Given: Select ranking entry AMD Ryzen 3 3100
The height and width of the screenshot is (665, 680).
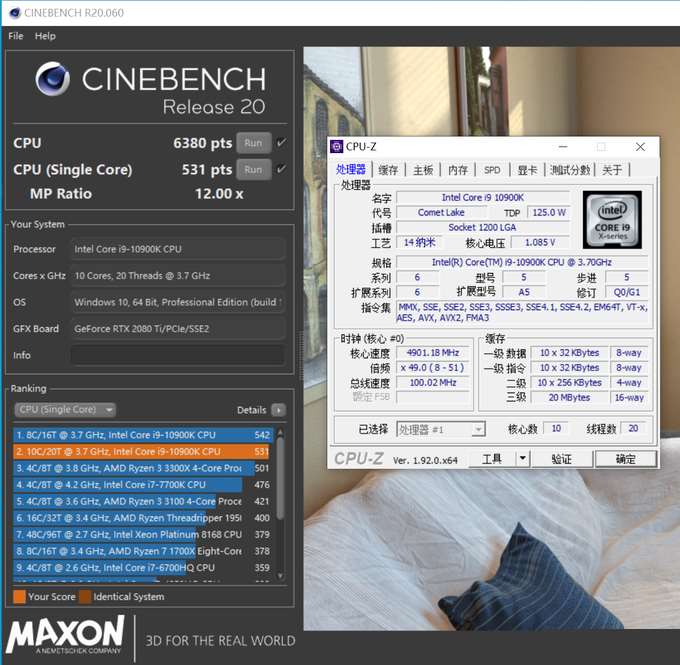Looking at the screenshot, I should pyautogui.click(x=143, y=501).
